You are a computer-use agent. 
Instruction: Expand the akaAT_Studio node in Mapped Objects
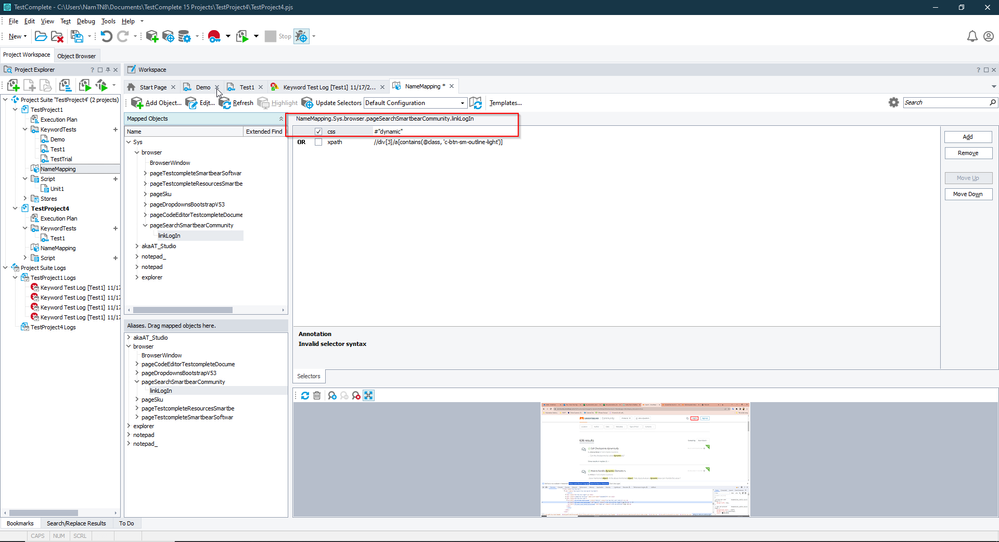[x=137, y=246]
